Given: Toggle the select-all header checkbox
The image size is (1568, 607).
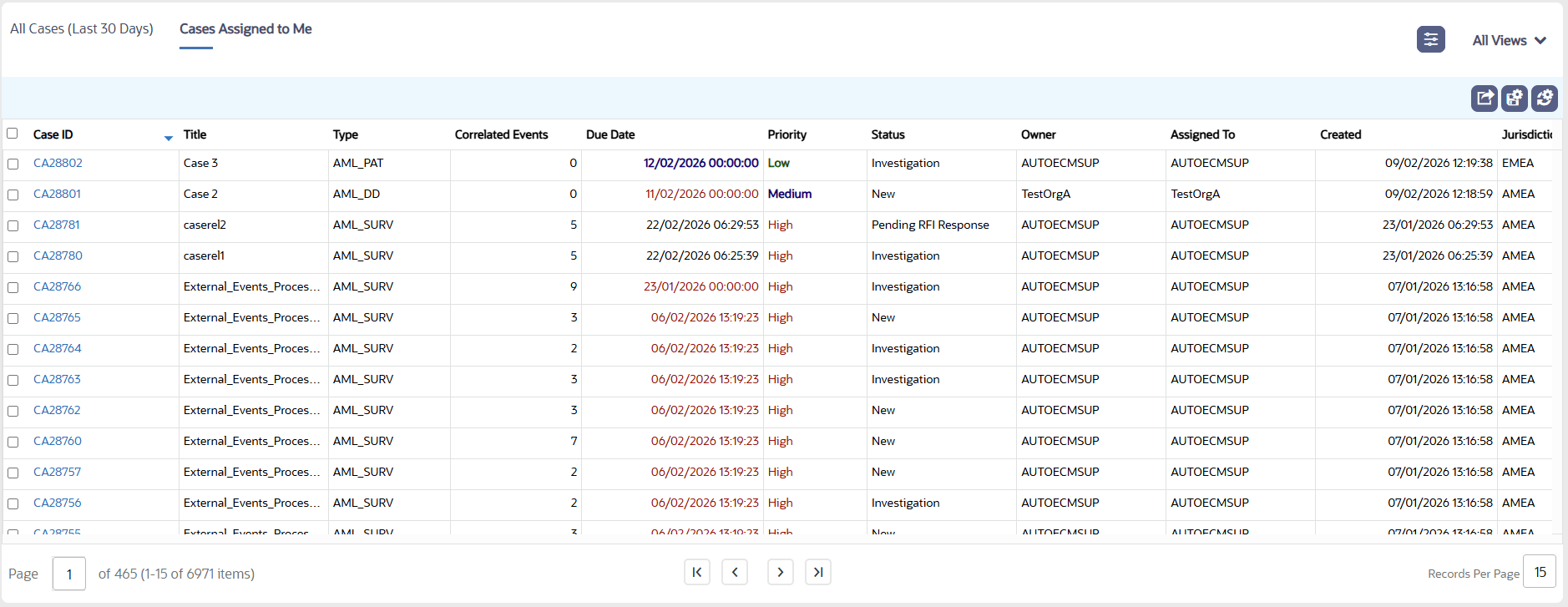Looking at the screenshot, I should (x=13, y=134).
